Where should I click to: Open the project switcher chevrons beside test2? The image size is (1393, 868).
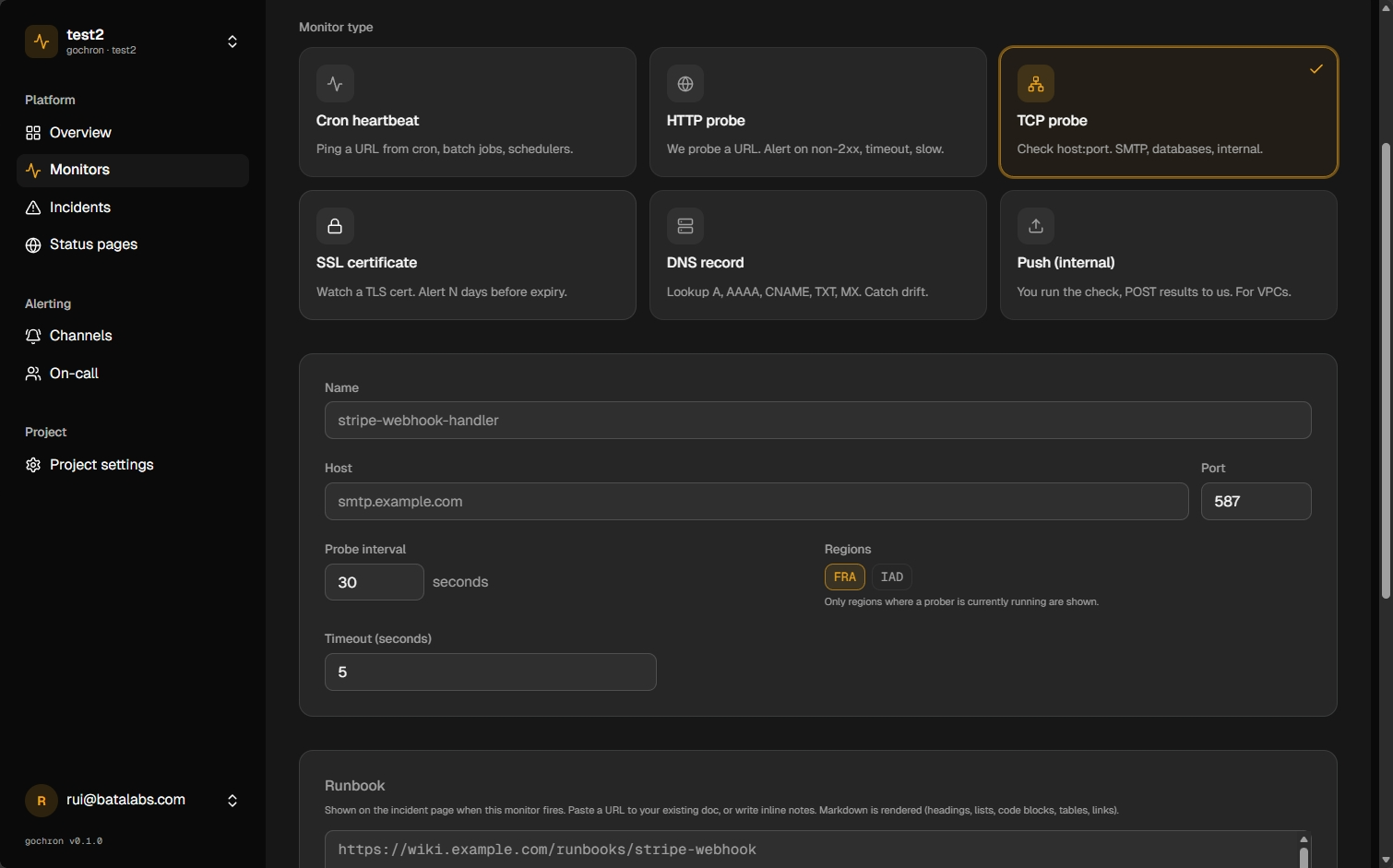232,42
